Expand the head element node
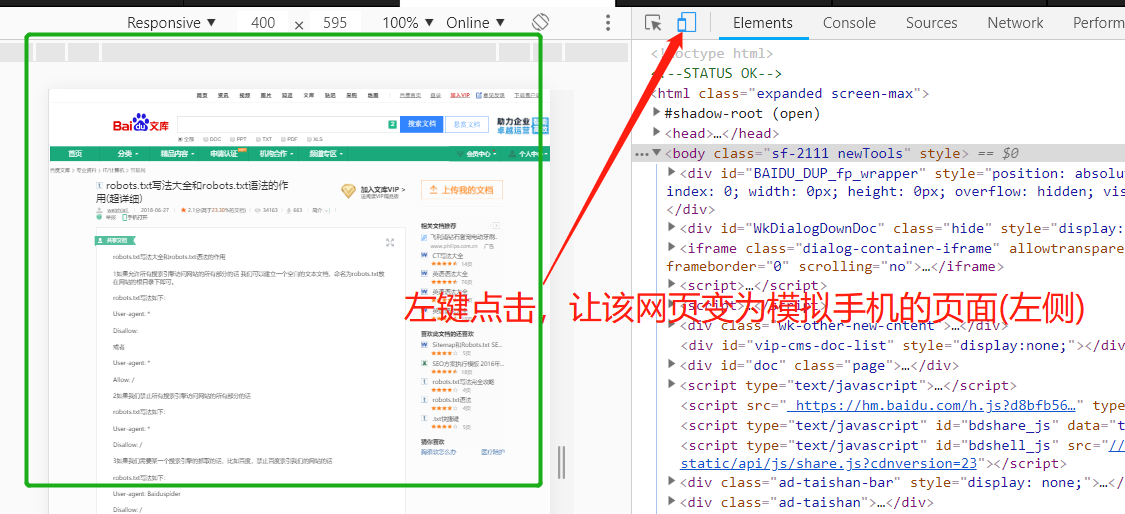This screenshot has width=1125, height=514. 657,133
